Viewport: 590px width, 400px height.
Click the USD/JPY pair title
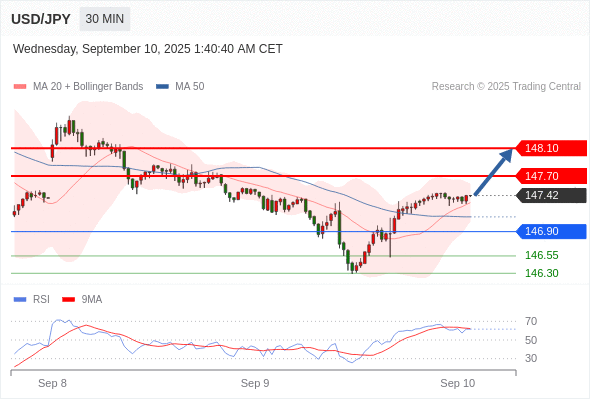41,19
